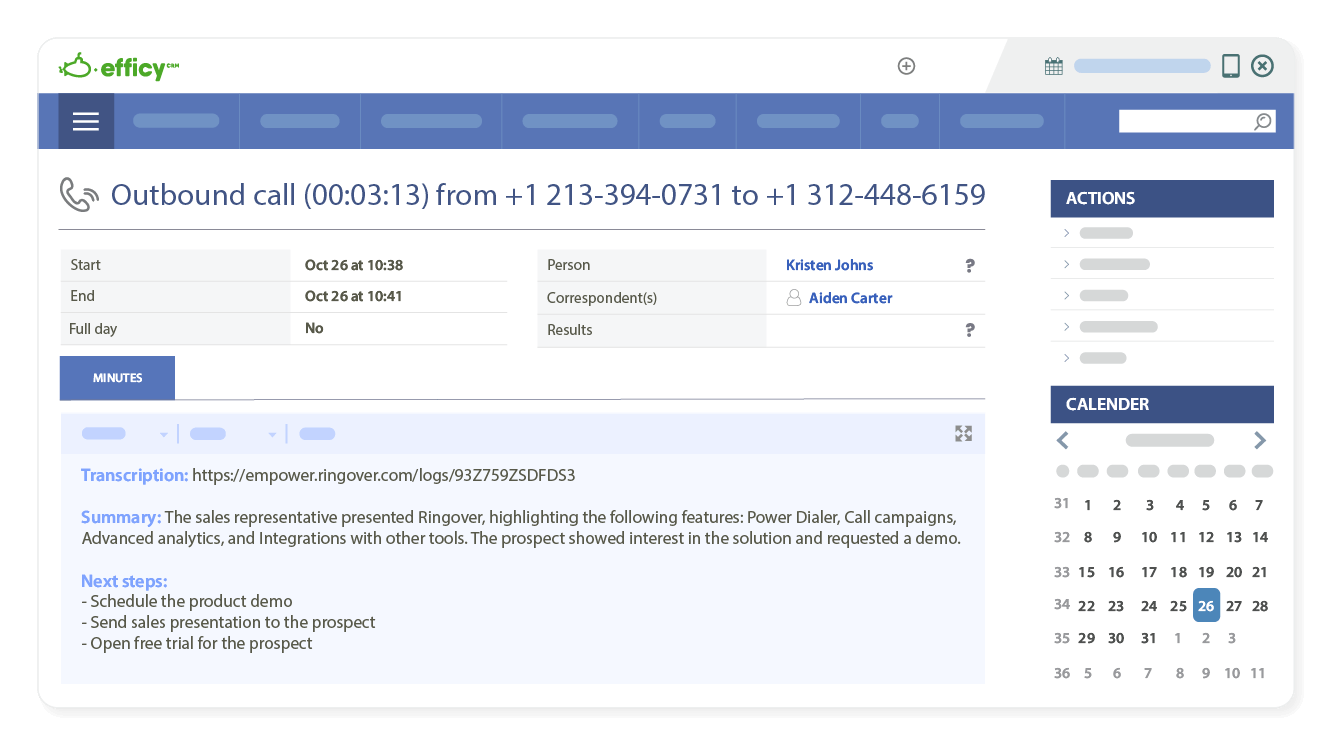
Task: Click the plus icon in the top bar
Action: pos(906,66)
